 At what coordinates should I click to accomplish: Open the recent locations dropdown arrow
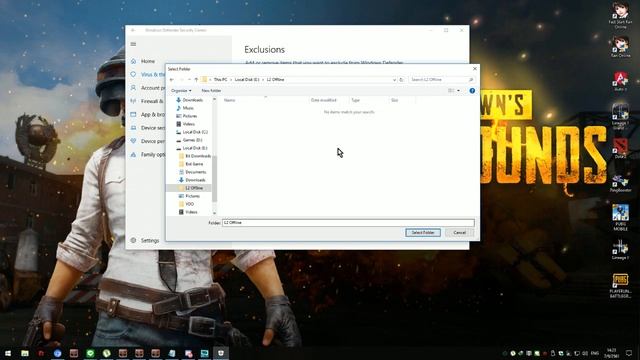pos(189,80)
